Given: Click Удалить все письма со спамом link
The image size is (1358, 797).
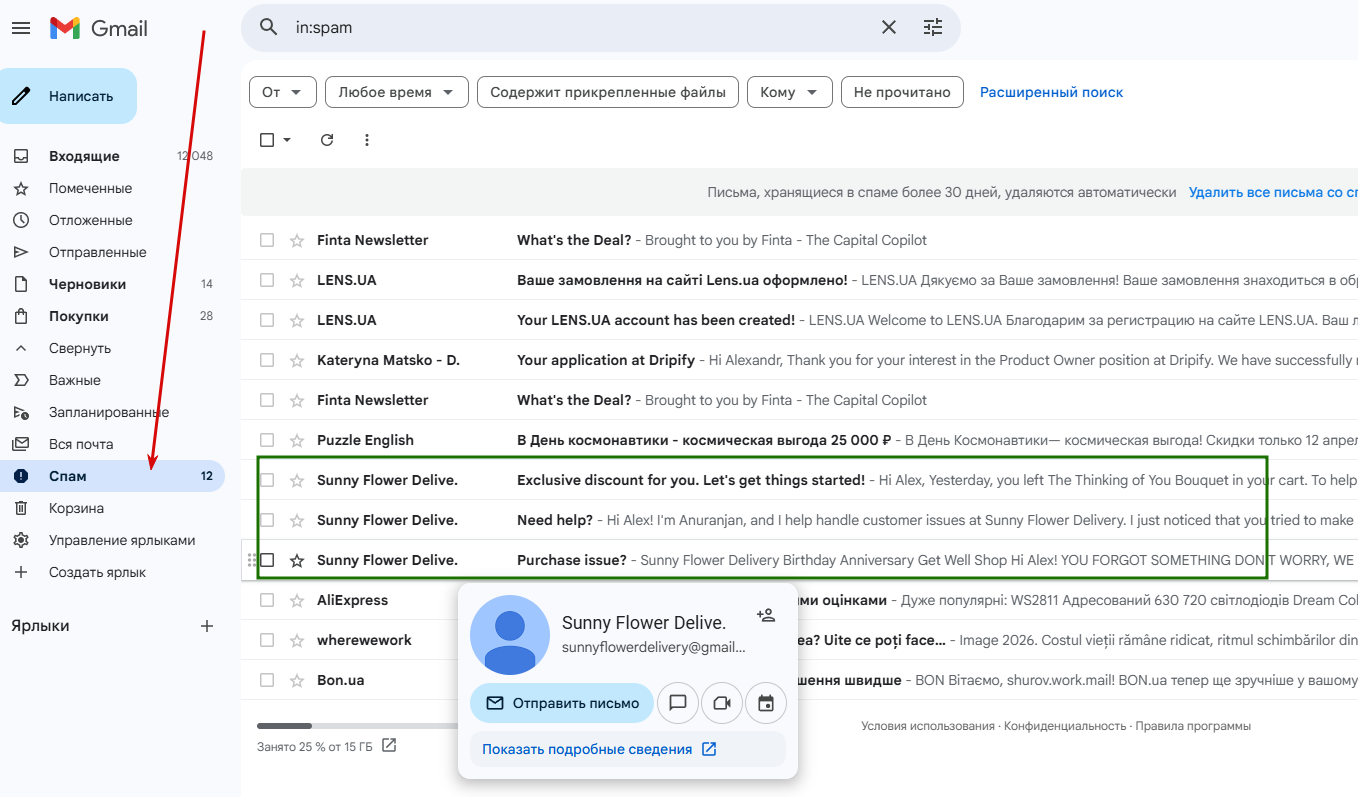Looking at the screenshot, I should (1273, 192).
